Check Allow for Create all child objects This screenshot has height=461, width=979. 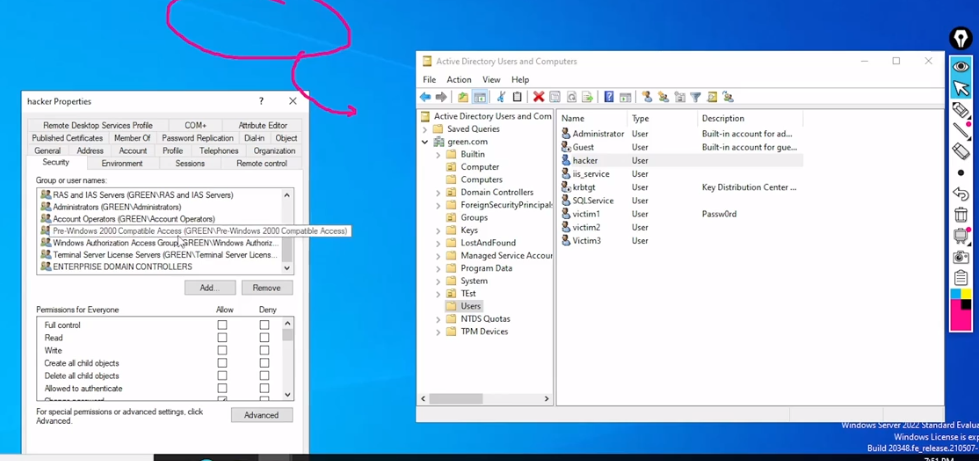pyautogui.click(x=222, y=363)
